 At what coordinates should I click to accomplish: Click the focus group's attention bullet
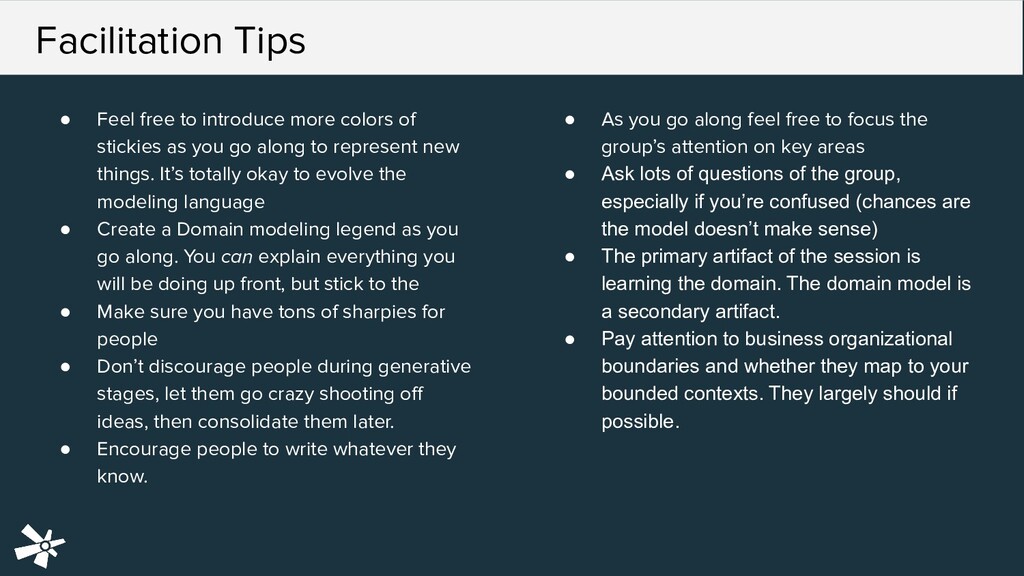(764, 133)
